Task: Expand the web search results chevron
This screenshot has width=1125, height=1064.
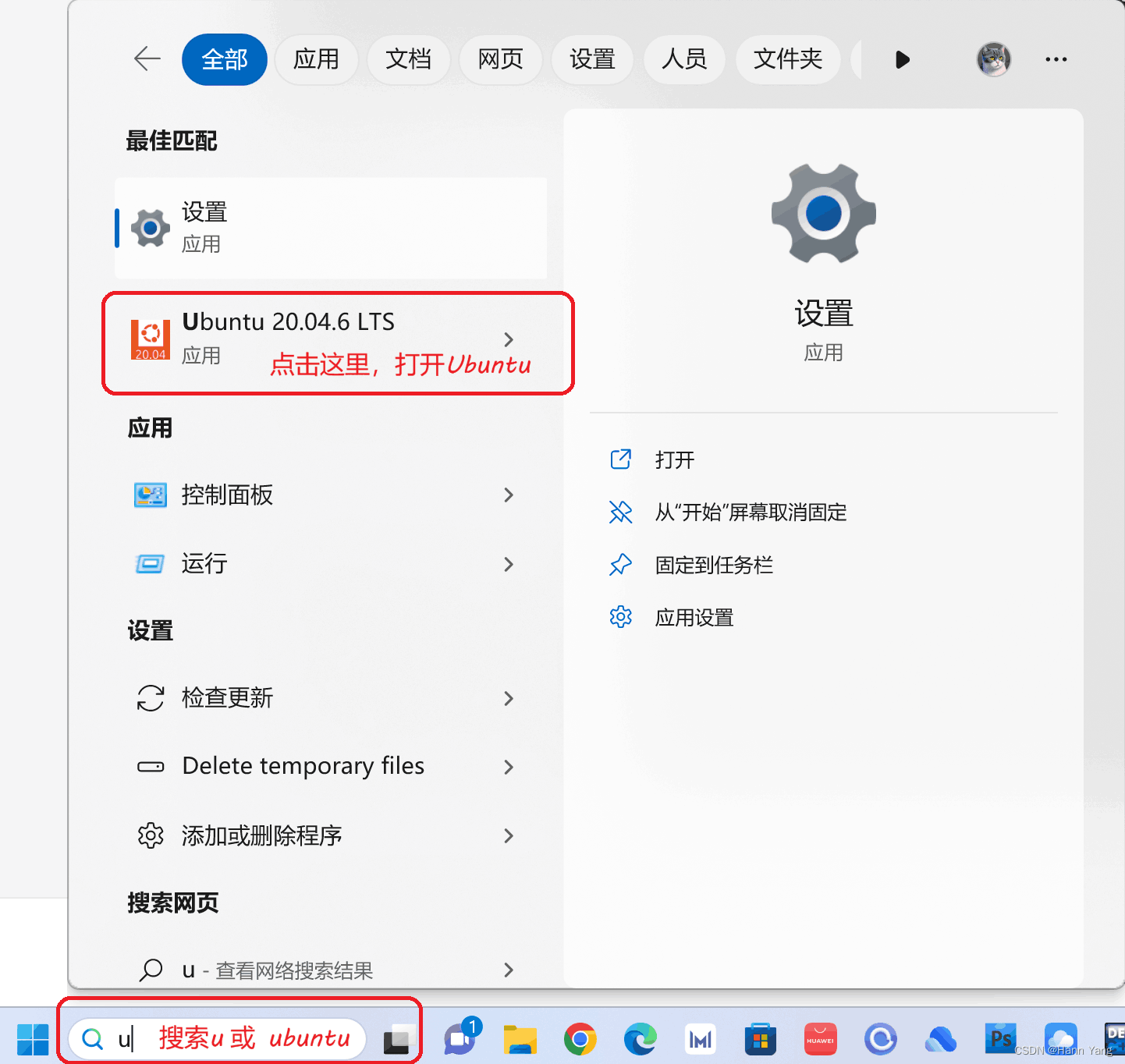Action: 509,970
